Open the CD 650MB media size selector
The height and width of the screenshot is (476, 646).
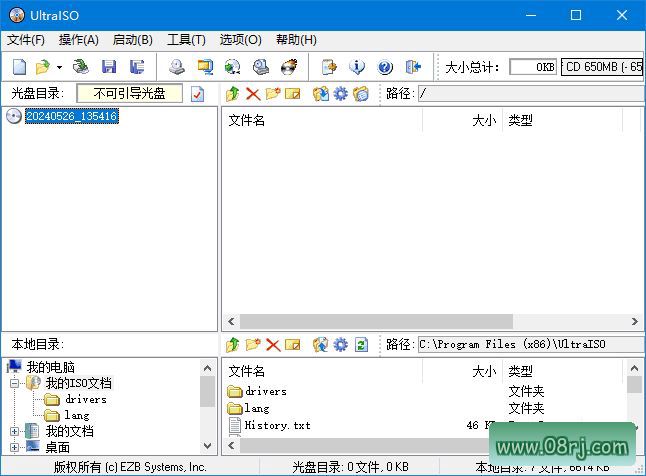[603, 67]
